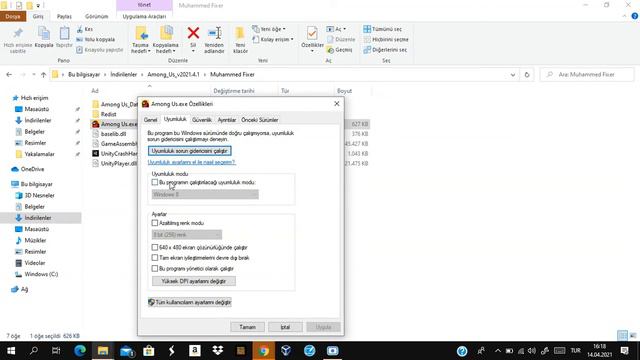The image size is (640, 360).
Task: Click Hiçbirini seçme in ribbon
Action: (x=386, y=40)
